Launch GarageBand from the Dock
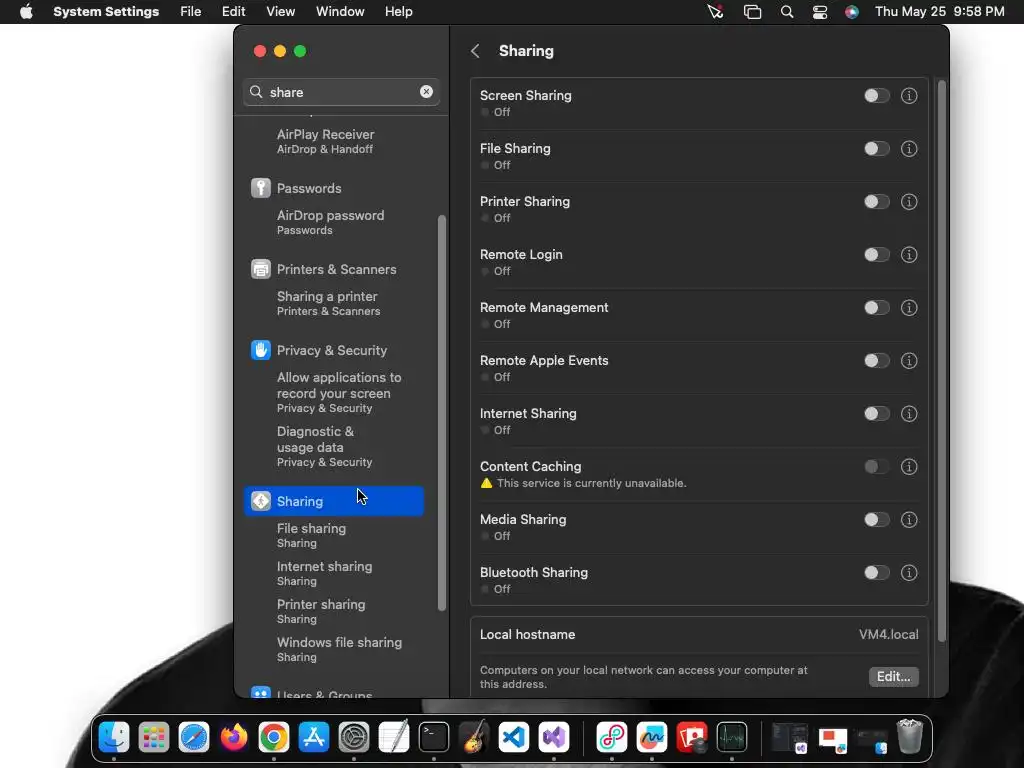Screen dimensions: 1024x768 (x=474, y=737)
